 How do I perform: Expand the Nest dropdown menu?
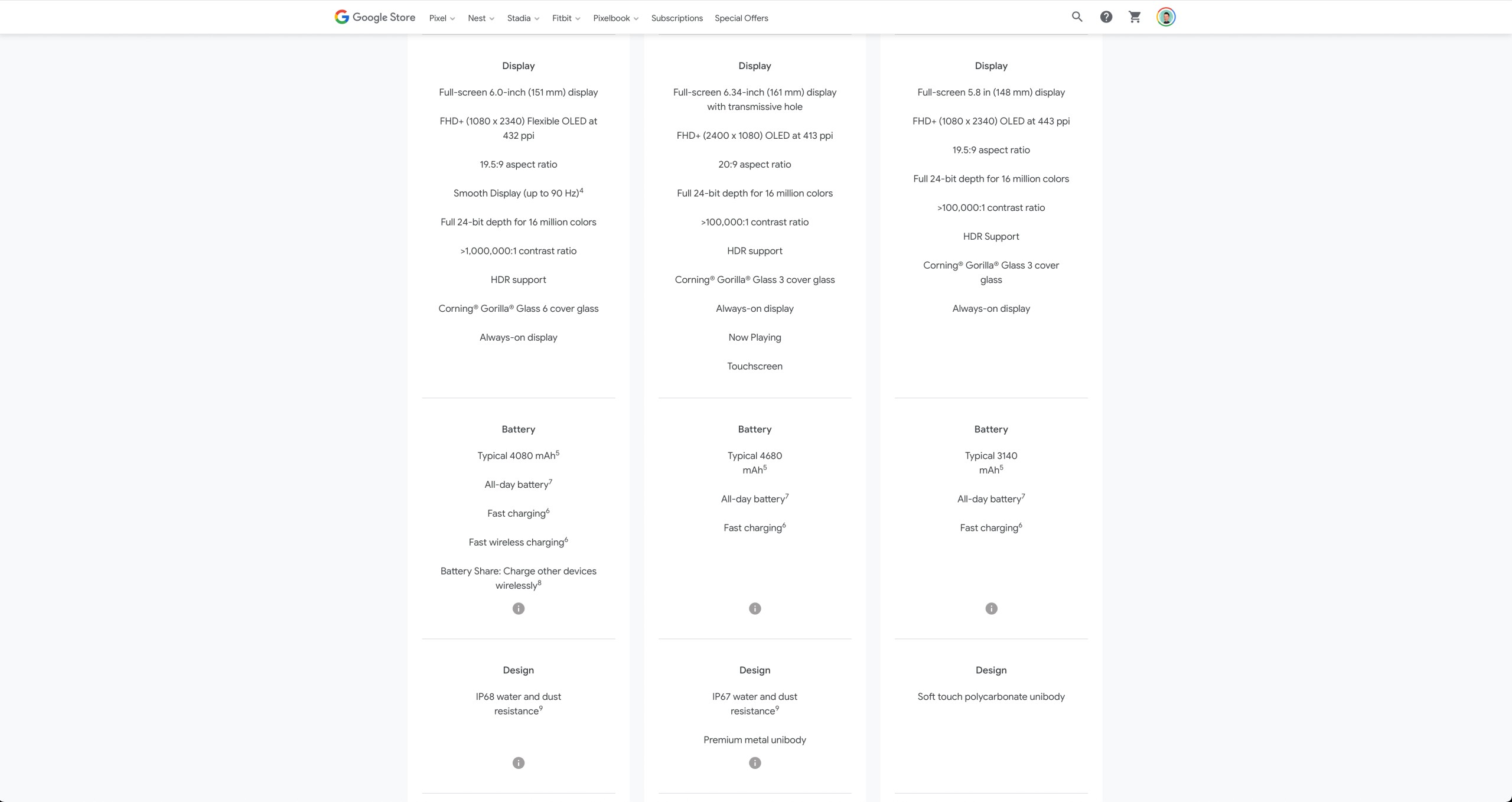(480, 17)
